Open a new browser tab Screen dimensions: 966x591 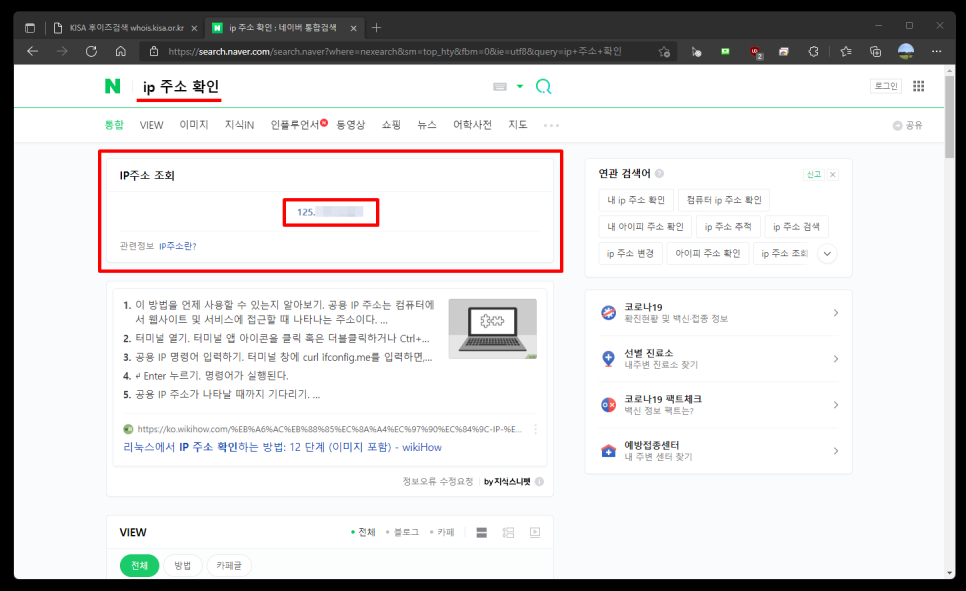click(x=376, y=28)
